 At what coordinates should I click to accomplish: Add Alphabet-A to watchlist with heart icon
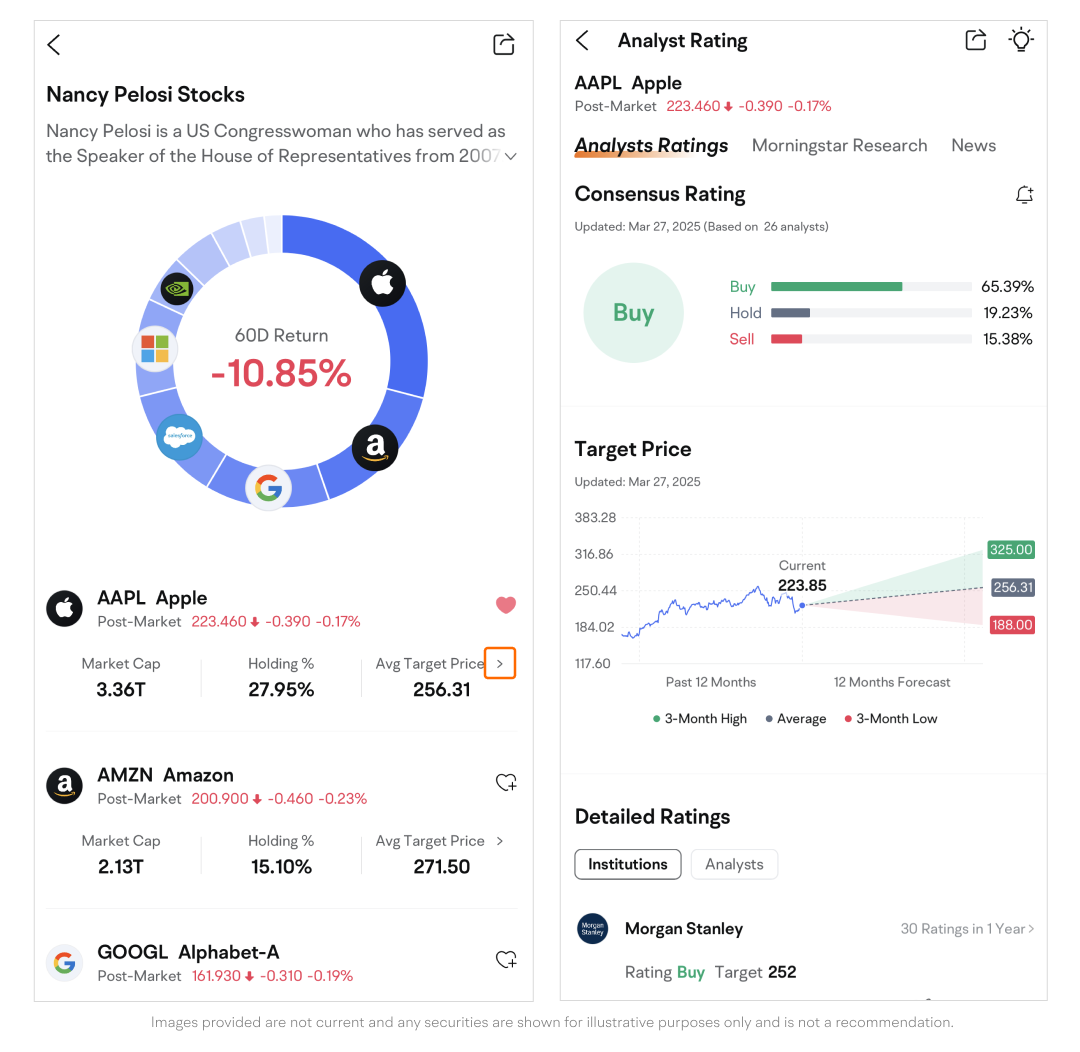(506, 960)
